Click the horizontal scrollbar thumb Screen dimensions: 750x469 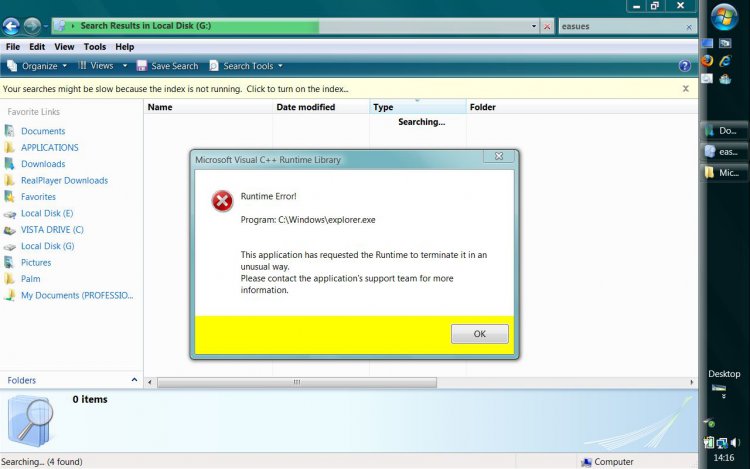coord(296,382)
